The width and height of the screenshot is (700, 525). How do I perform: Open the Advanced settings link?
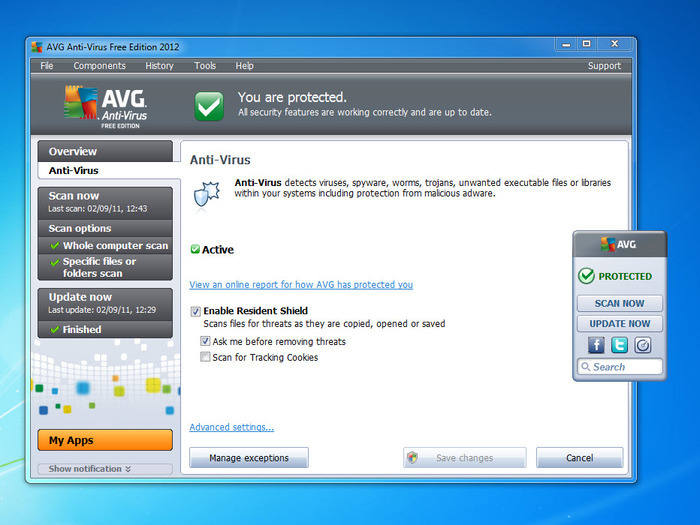pos(231,427)
